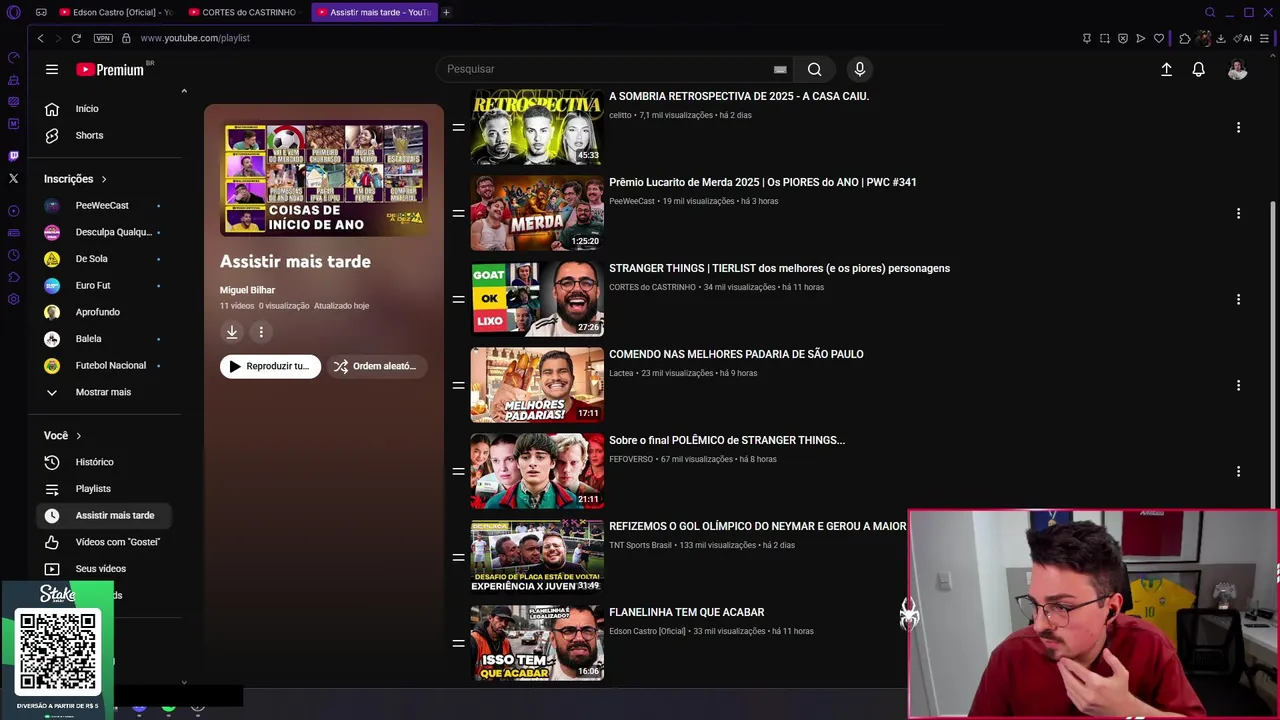This screenshot has width=1280, height=720.
Task: Open options menu for Sobre o final POLÊMICO video
Action: click(x=1238, y=471)
